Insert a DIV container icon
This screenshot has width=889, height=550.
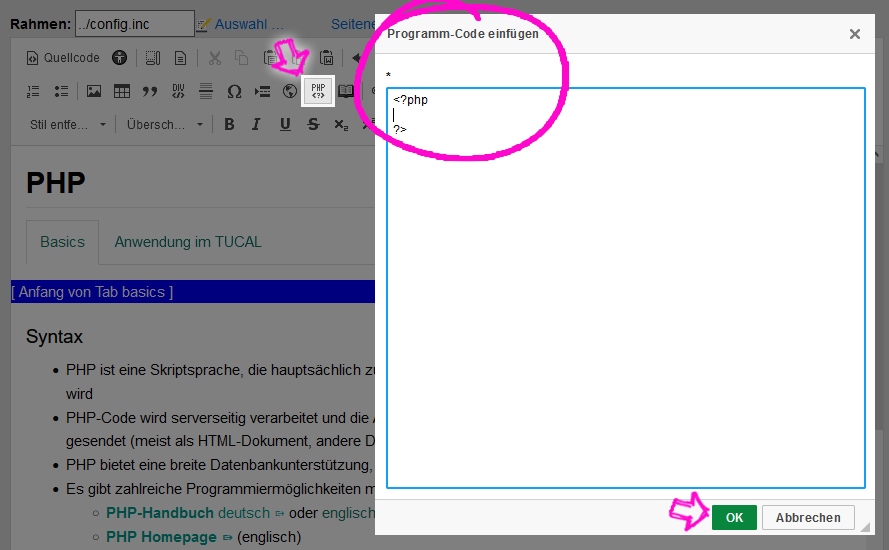(x=178, y=91)
